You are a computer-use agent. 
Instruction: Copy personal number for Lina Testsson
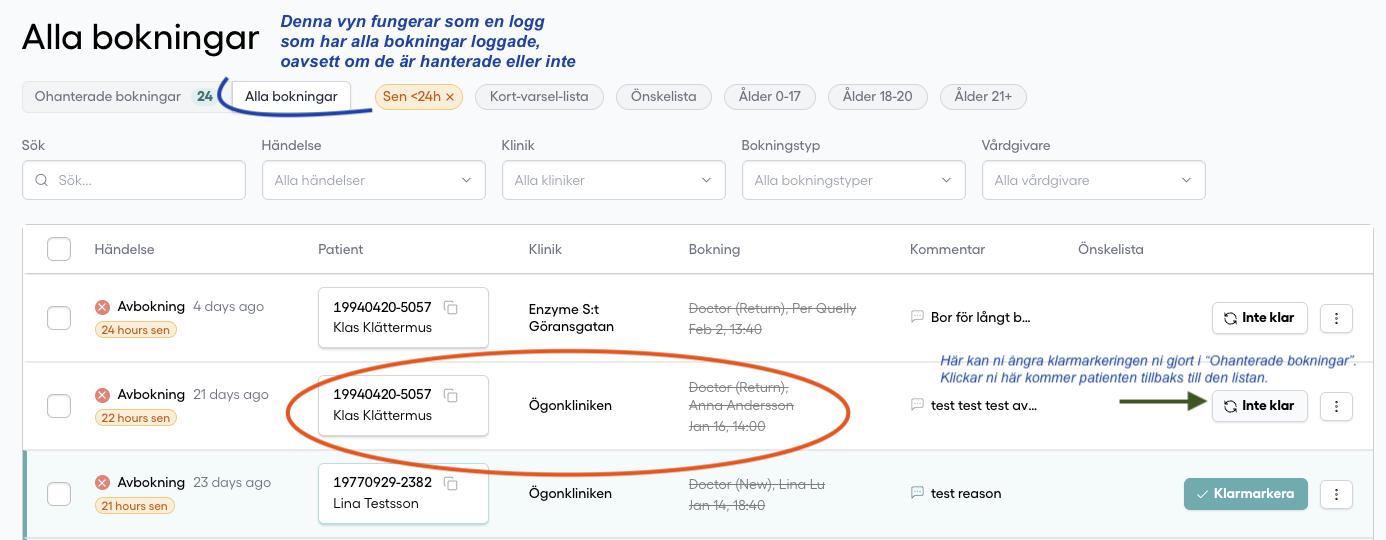(451, 484)
